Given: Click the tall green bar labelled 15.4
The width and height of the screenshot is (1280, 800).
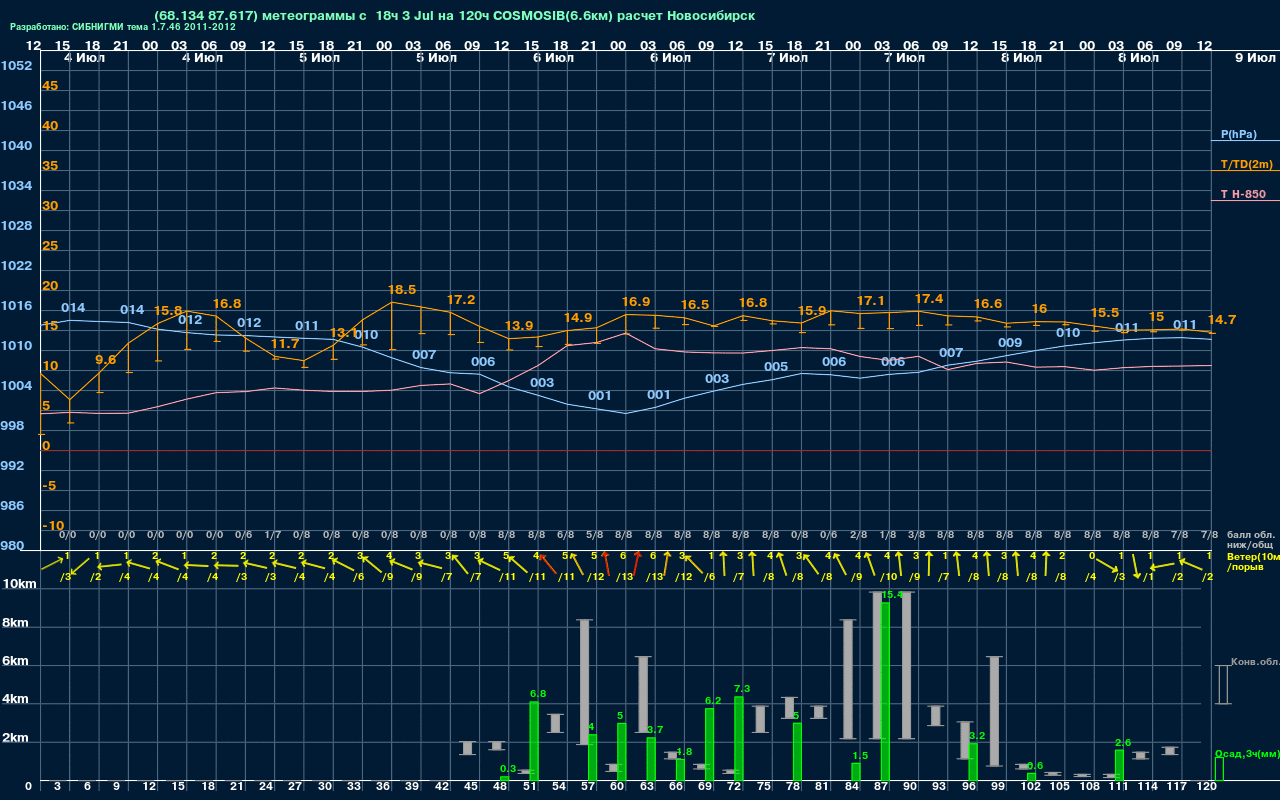Looking at the screenshot, I should (885, 691).
